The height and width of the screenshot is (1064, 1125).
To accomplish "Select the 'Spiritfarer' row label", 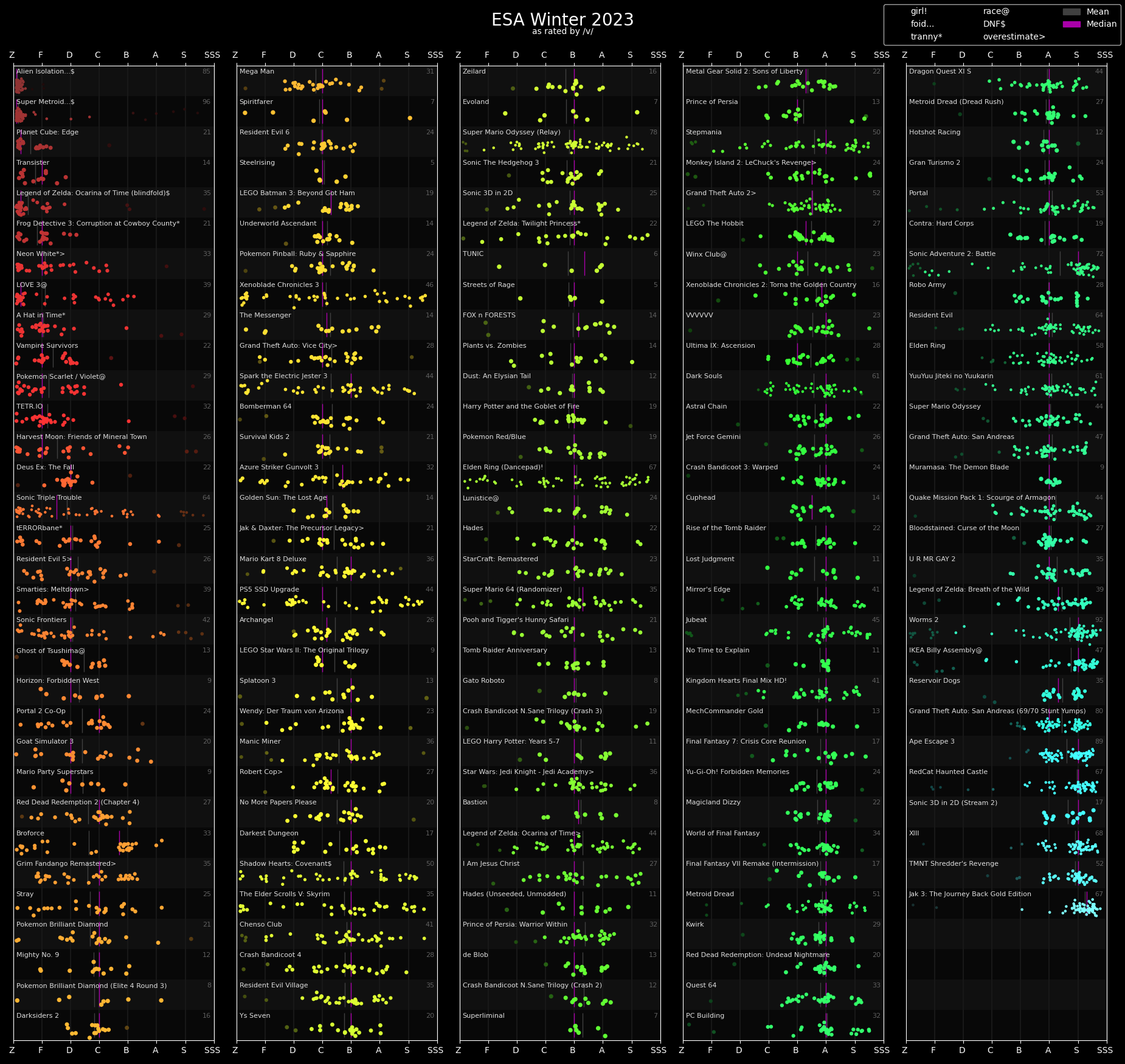I will 256,102.
